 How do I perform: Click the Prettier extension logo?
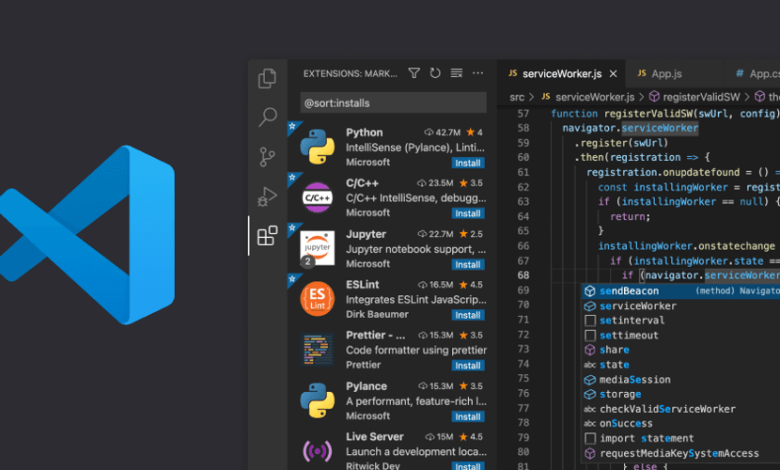click(317, 349)
